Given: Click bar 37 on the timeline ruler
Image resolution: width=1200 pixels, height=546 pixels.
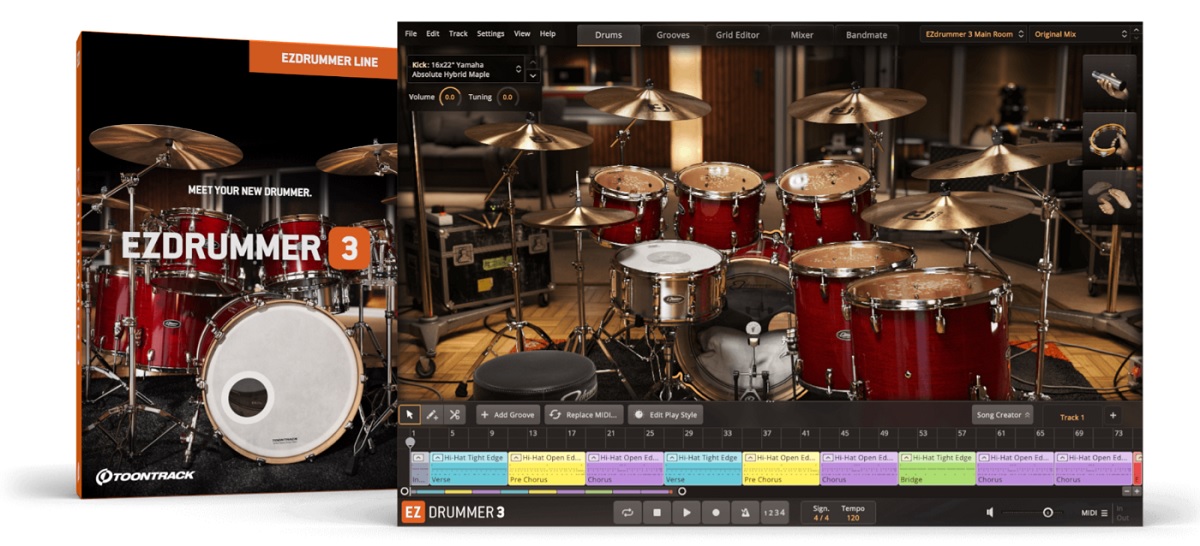Looking at the screenshot, I should [x=766, y=434].
